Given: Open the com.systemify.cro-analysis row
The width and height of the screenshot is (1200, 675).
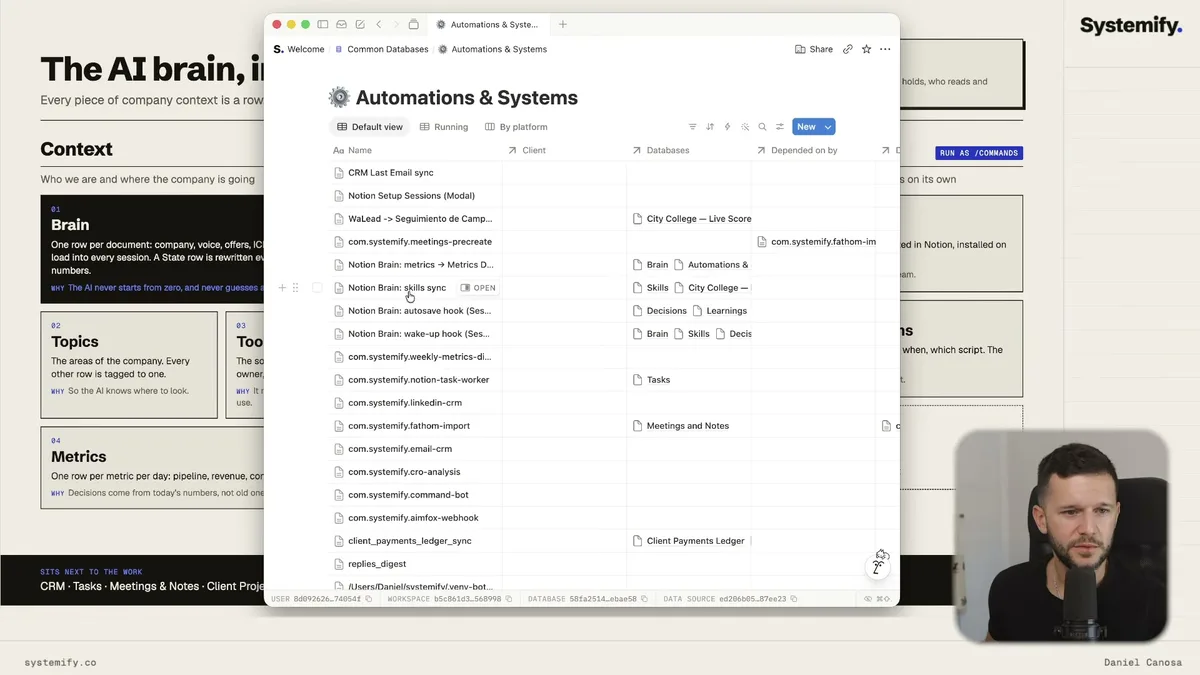Looking at the screenshot, I should tap(404, 472).
